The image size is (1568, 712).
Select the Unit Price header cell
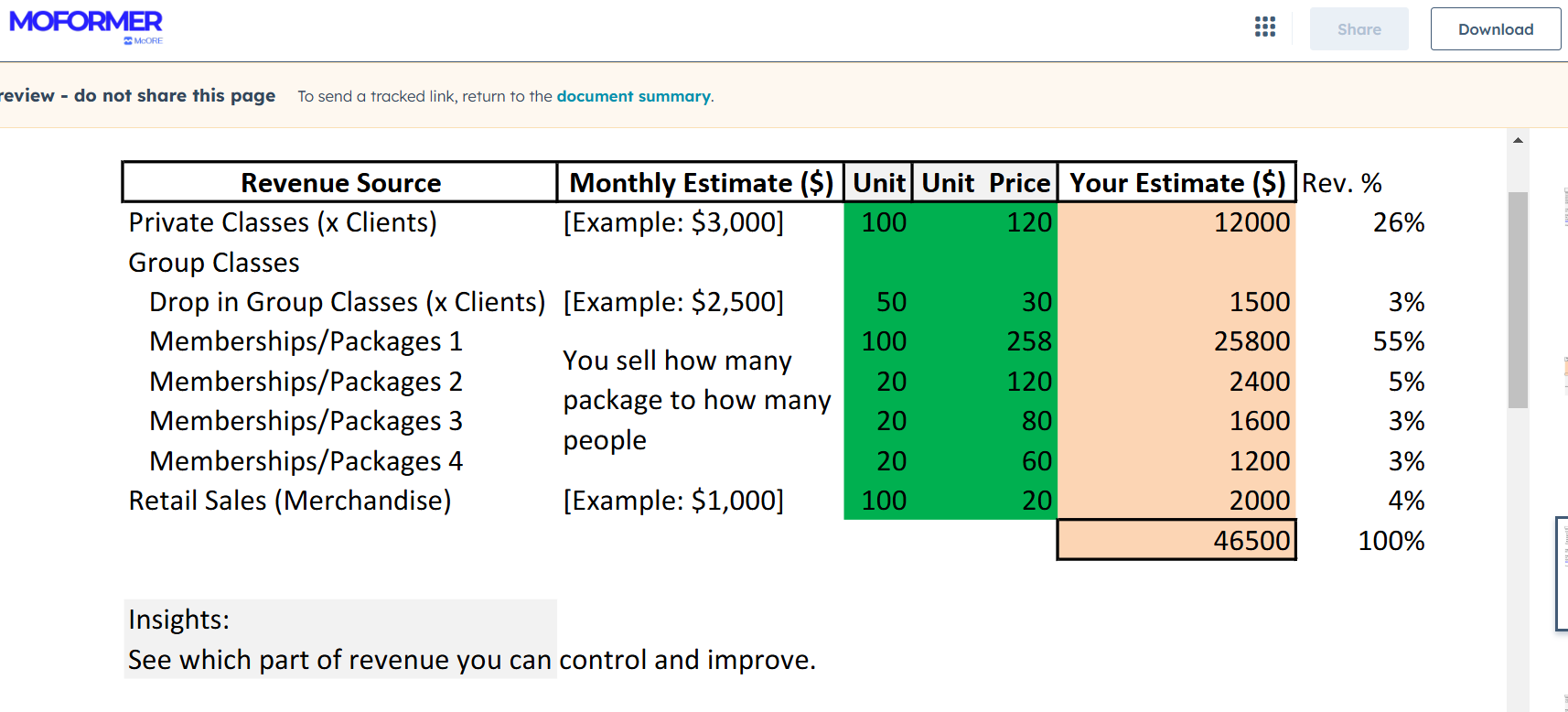coord(985,183)
